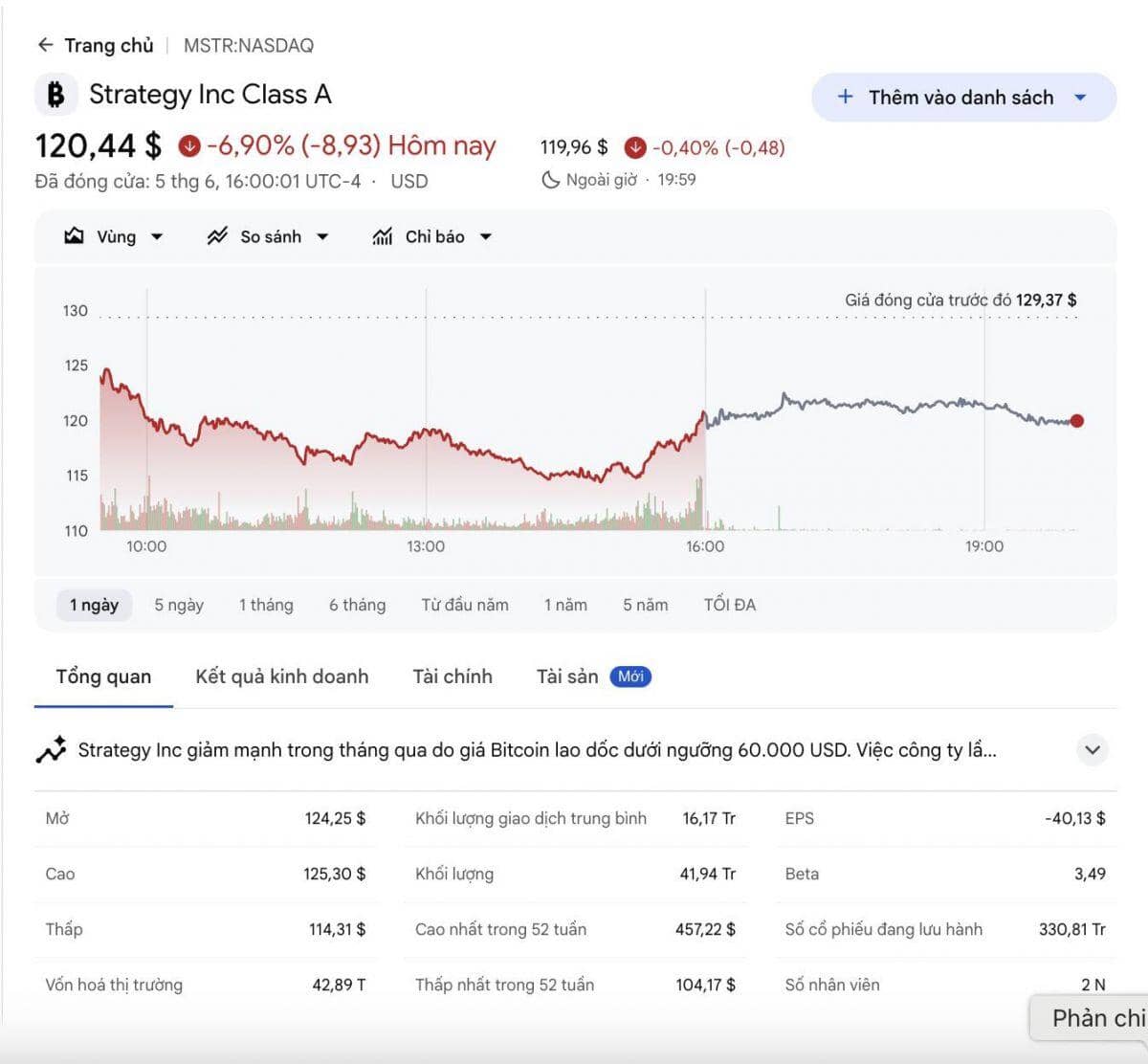1148x1064 pixels.
Task: Click the Cao value 125,30 $
Action: 335,875
